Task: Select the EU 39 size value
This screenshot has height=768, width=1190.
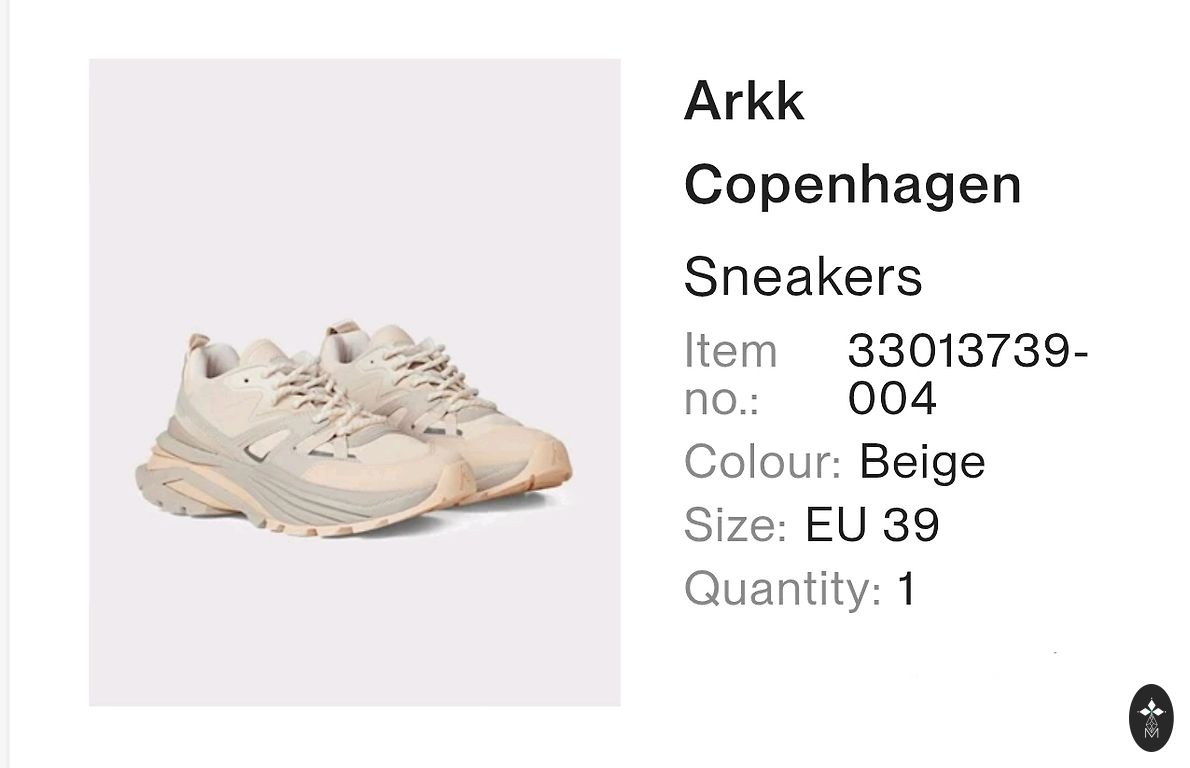Action: pos(872,524)
